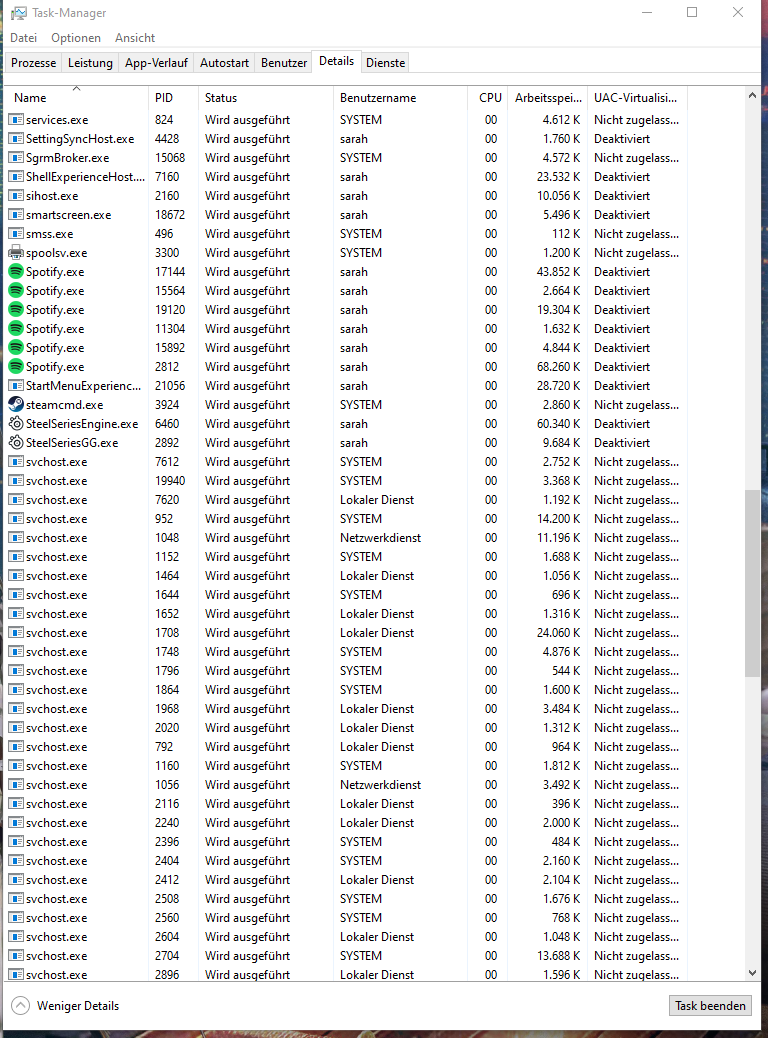Select the svchost.exe row with PID 19940
Image resolution: width=768 pixels, height=1038 pixels.
pyautogui.click(x=346, y=481)
